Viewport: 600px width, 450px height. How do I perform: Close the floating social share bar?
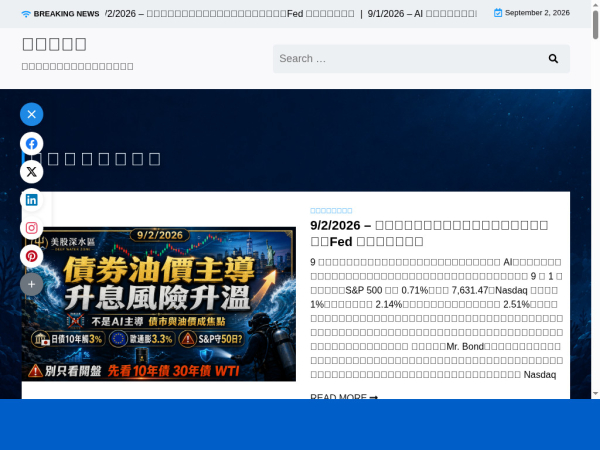31,114
